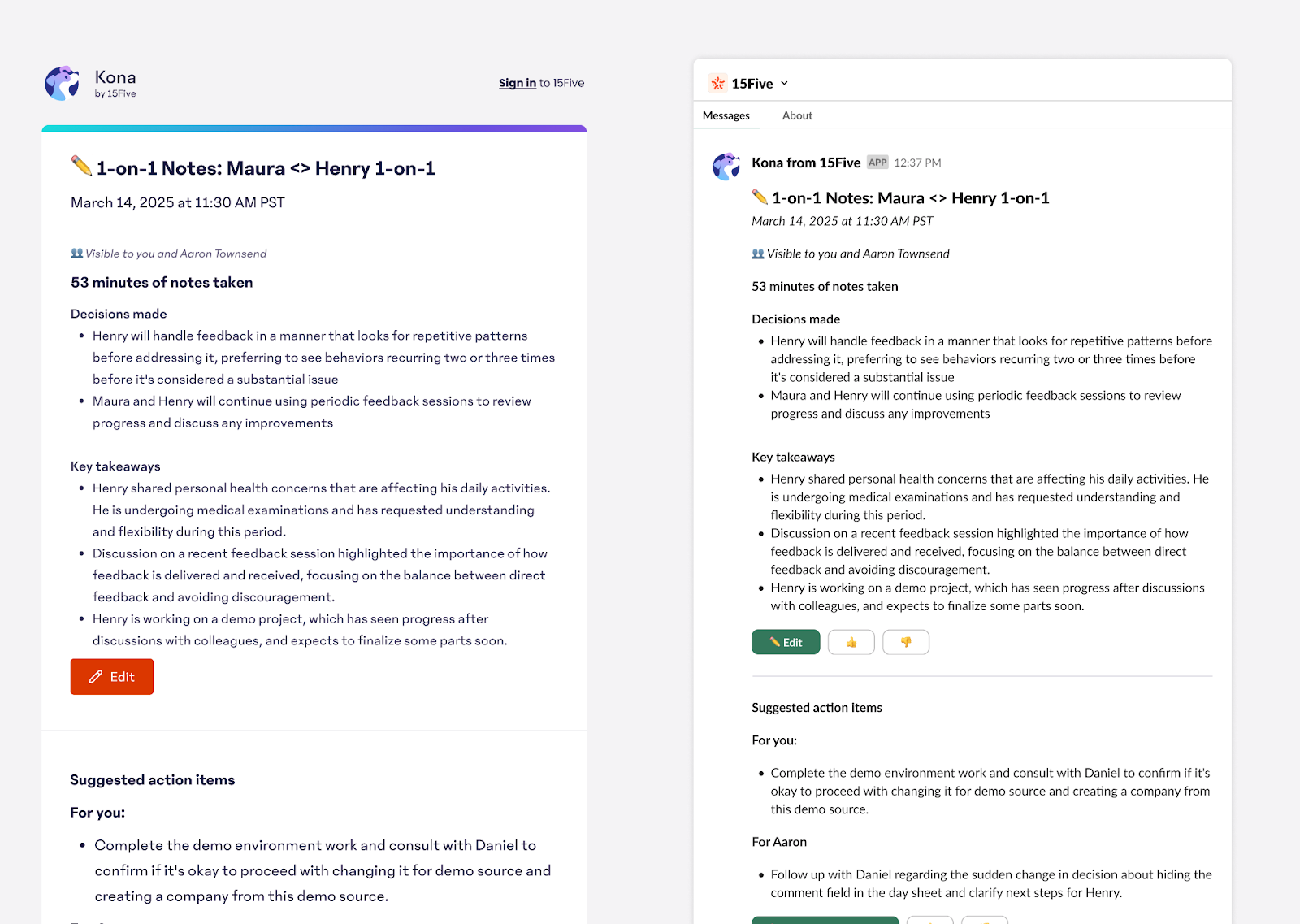1300x924 pixels.
Task: Click the gradient color bar atop the notes card
Action: coord(314,128)
